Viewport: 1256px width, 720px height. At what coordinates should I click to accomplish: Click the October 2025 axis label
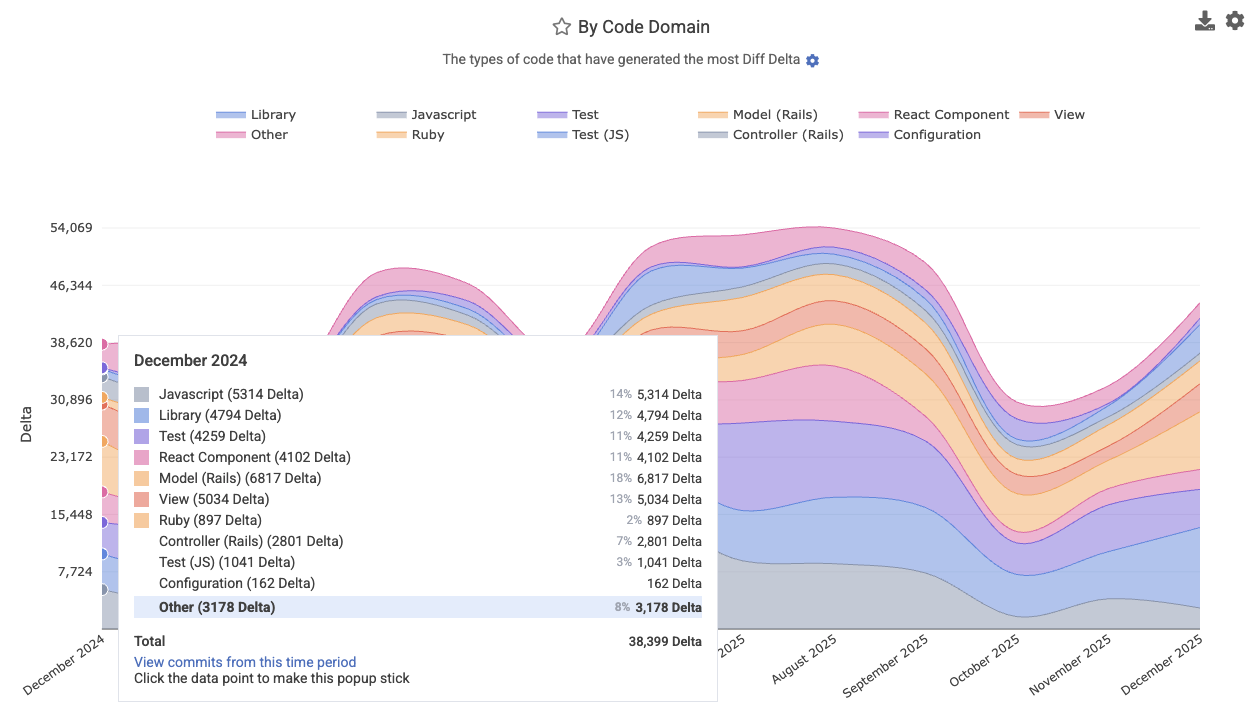985,661
